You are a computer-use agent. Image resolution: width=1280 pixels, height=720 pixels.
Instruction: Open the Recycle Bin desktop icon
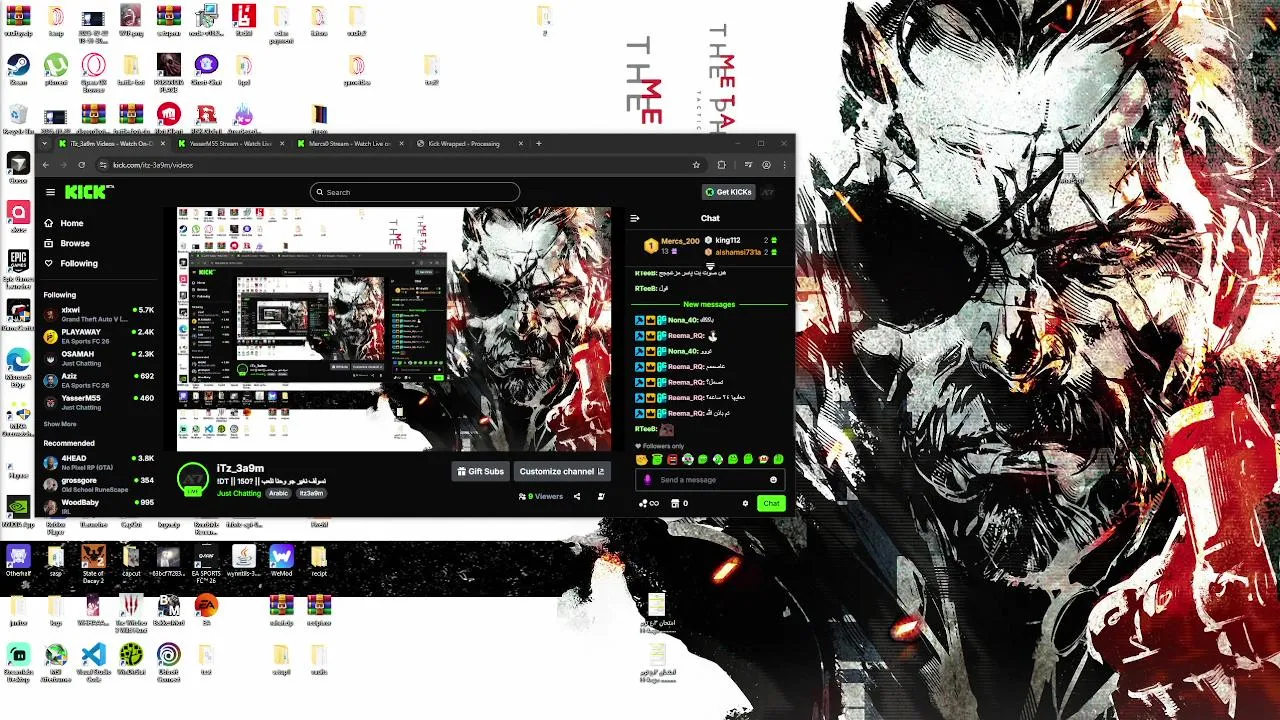(18, 120)
